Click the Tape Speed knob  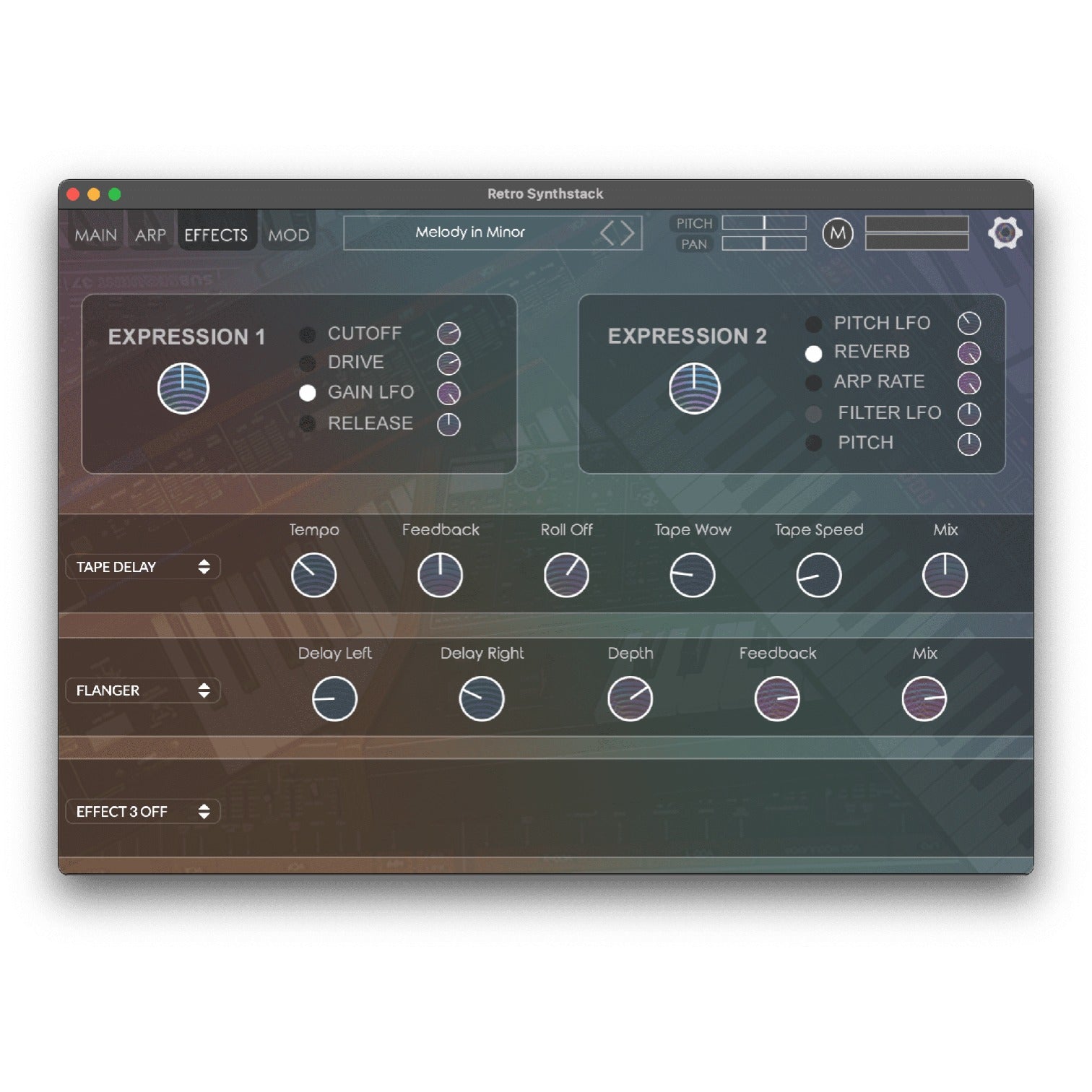(818, 576)
